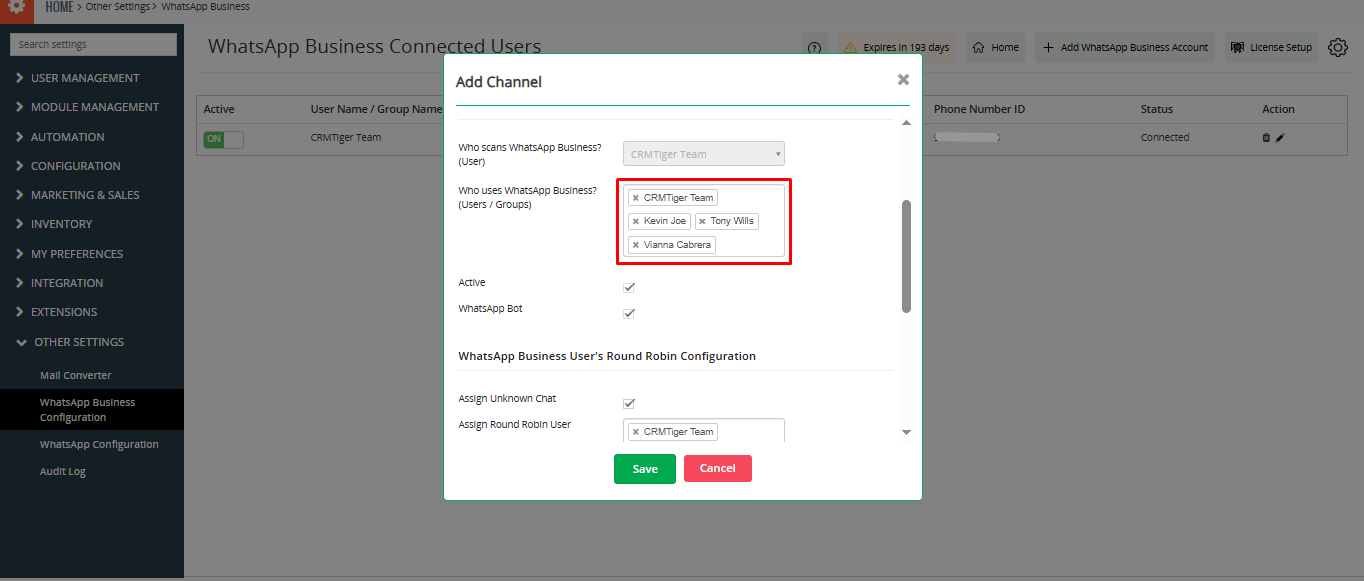Screen dimensions: 1364x581
Task: Remove CRMTiger Team tag from WhatsApp Business users
Action: pos(635,198)
